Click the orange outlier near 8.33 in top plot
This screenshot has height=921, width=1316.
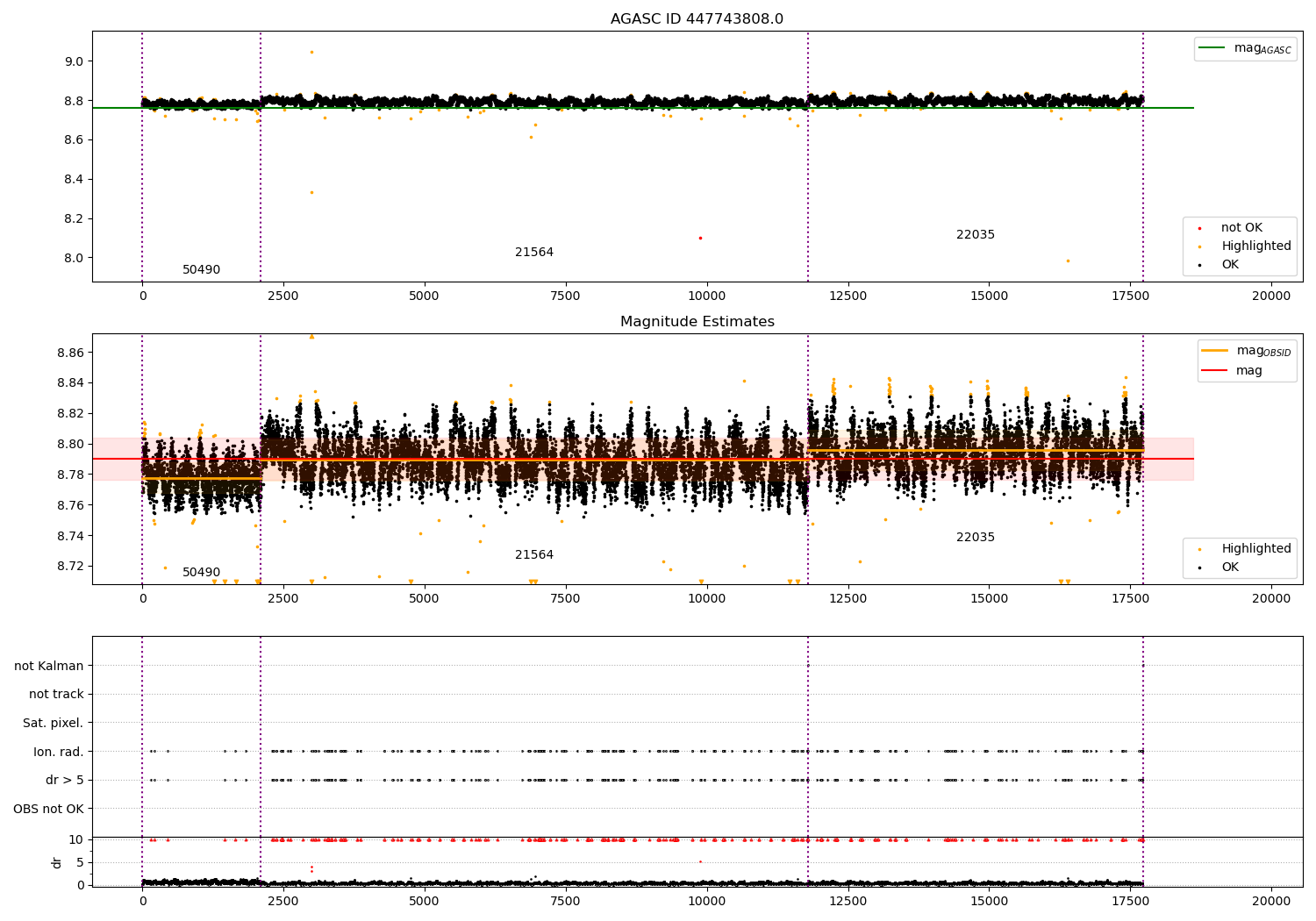click(x=311, y=192)
